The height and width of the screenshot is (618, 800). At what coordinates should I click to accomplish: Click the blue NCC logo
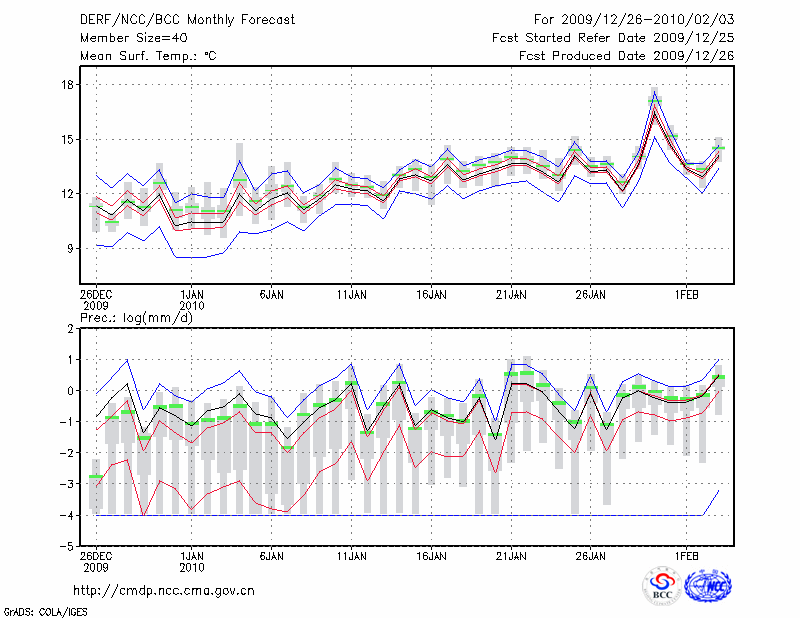click(x=709, y=586)
